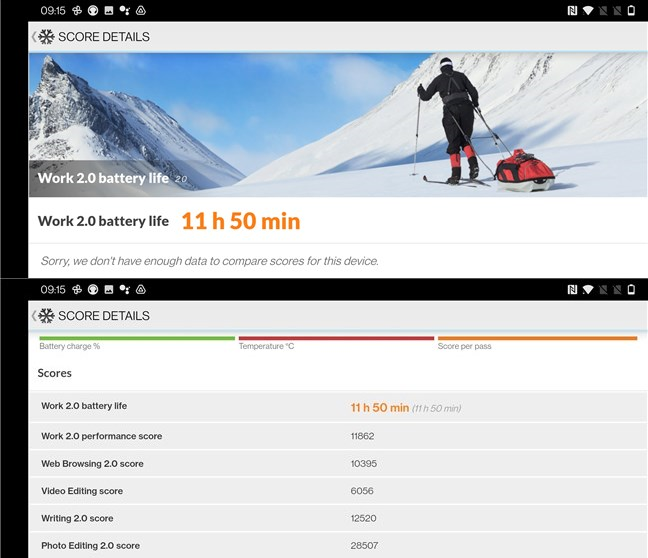Tap the 10395 web browsing value
This screenshot has width=648, height=558.
click(364, 464)
